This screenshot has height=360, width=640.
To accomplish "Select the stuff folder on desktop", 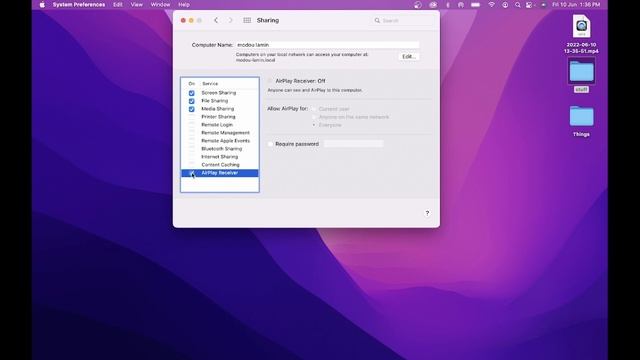I will click(581, 76).
